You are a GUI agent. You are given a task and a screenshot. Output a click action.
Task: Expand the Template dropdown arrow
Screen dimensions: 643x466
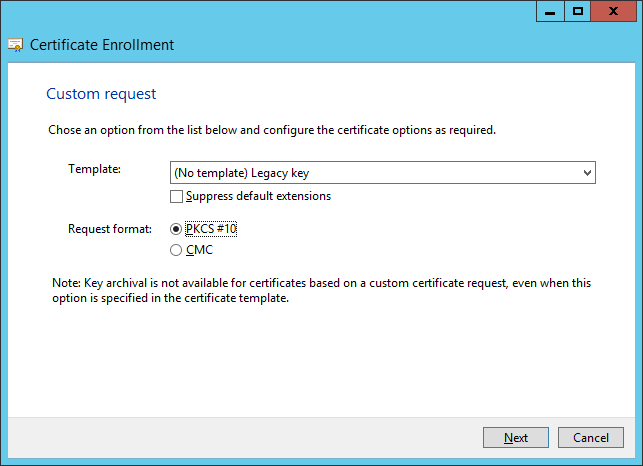(587, 173)
